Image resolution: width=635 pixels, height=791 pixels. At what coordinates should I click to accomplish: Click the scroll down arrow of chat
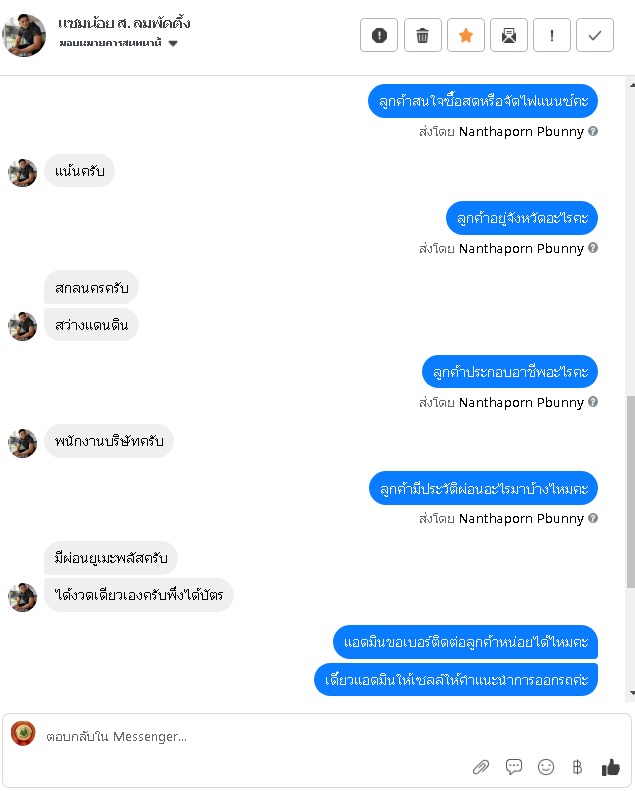click(631, 693)
